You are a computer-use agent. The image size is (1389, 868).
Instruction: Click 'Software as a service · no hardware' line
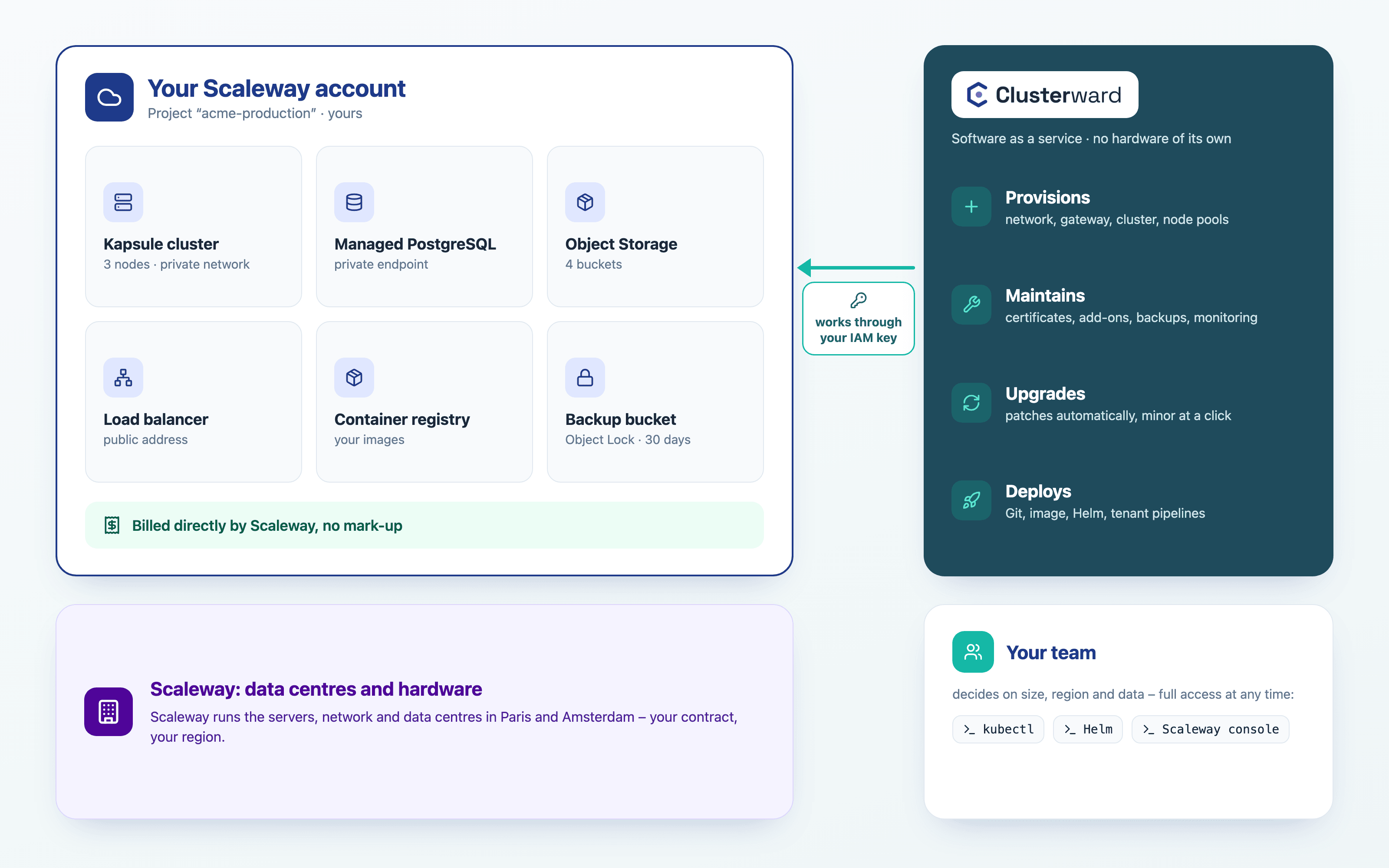[1091, 138]
